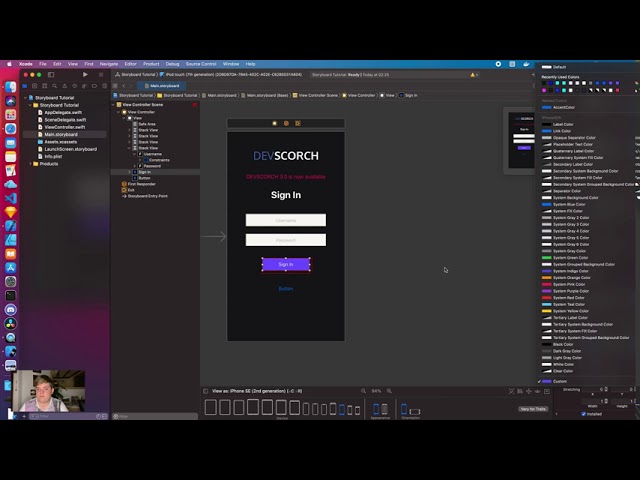This screenshot has width=640, height=480.
Task: Open the Source Control menu
Action: (x=201, y=64)
